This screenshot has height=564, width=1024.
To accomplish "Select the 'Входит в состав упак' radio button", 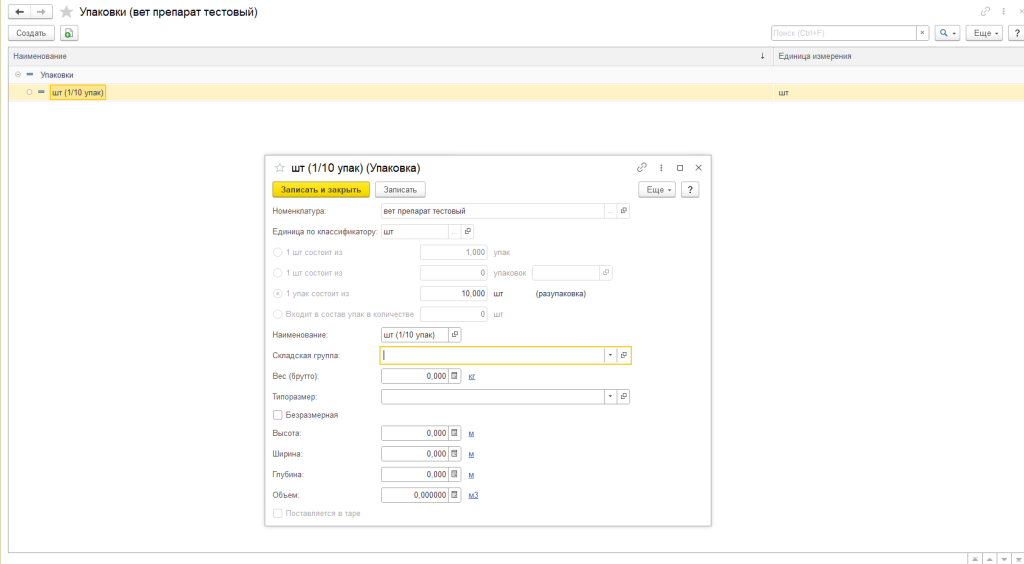I will (x=277, y=314).
